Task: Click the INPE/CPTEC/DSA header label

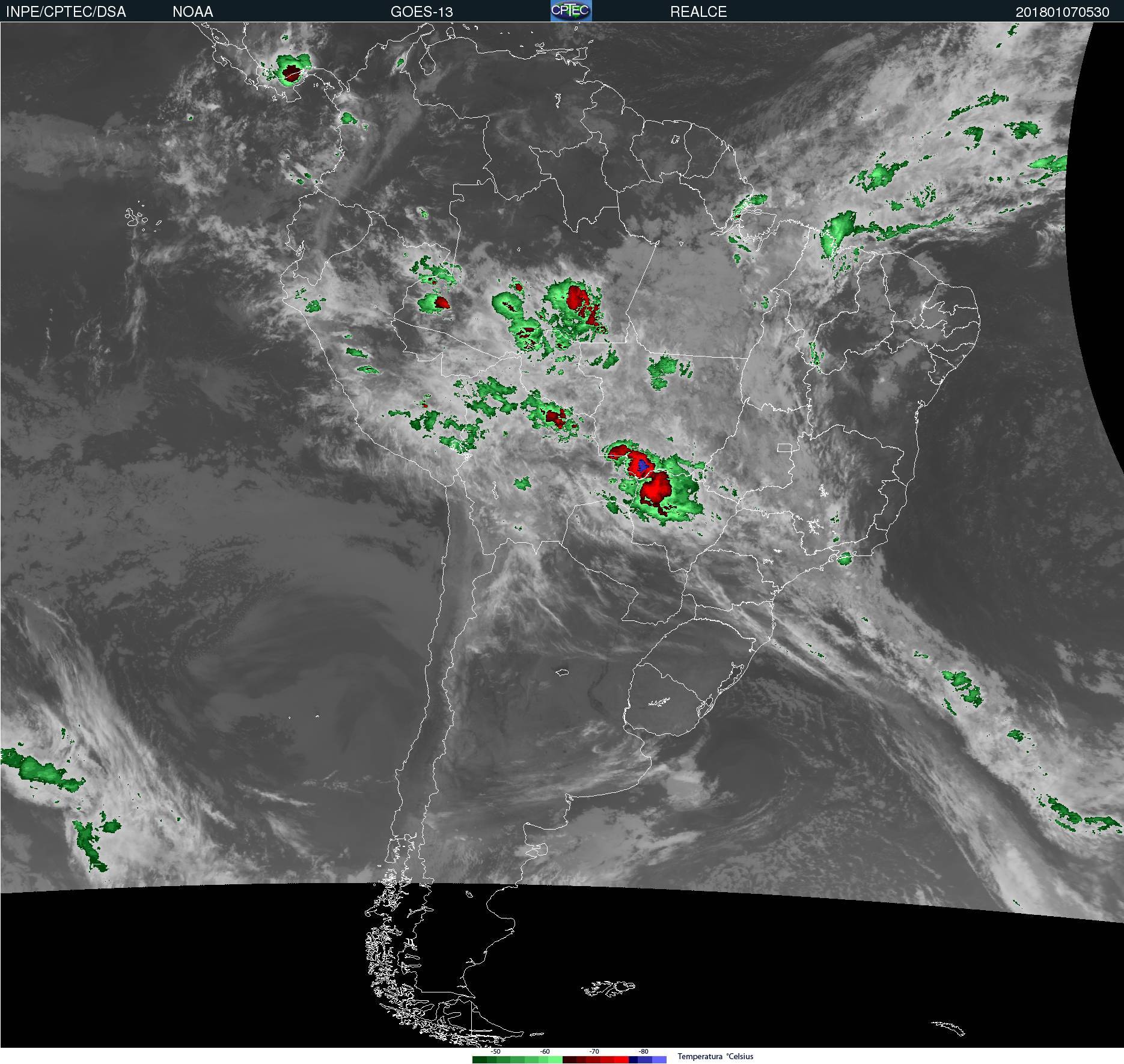Action: (66, 12)
